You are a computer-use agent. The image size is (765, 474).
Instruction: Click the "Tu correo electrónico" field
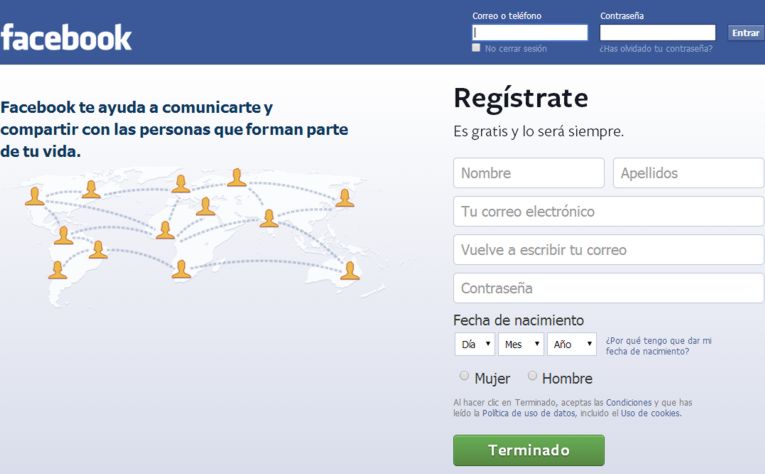[608, 211]
